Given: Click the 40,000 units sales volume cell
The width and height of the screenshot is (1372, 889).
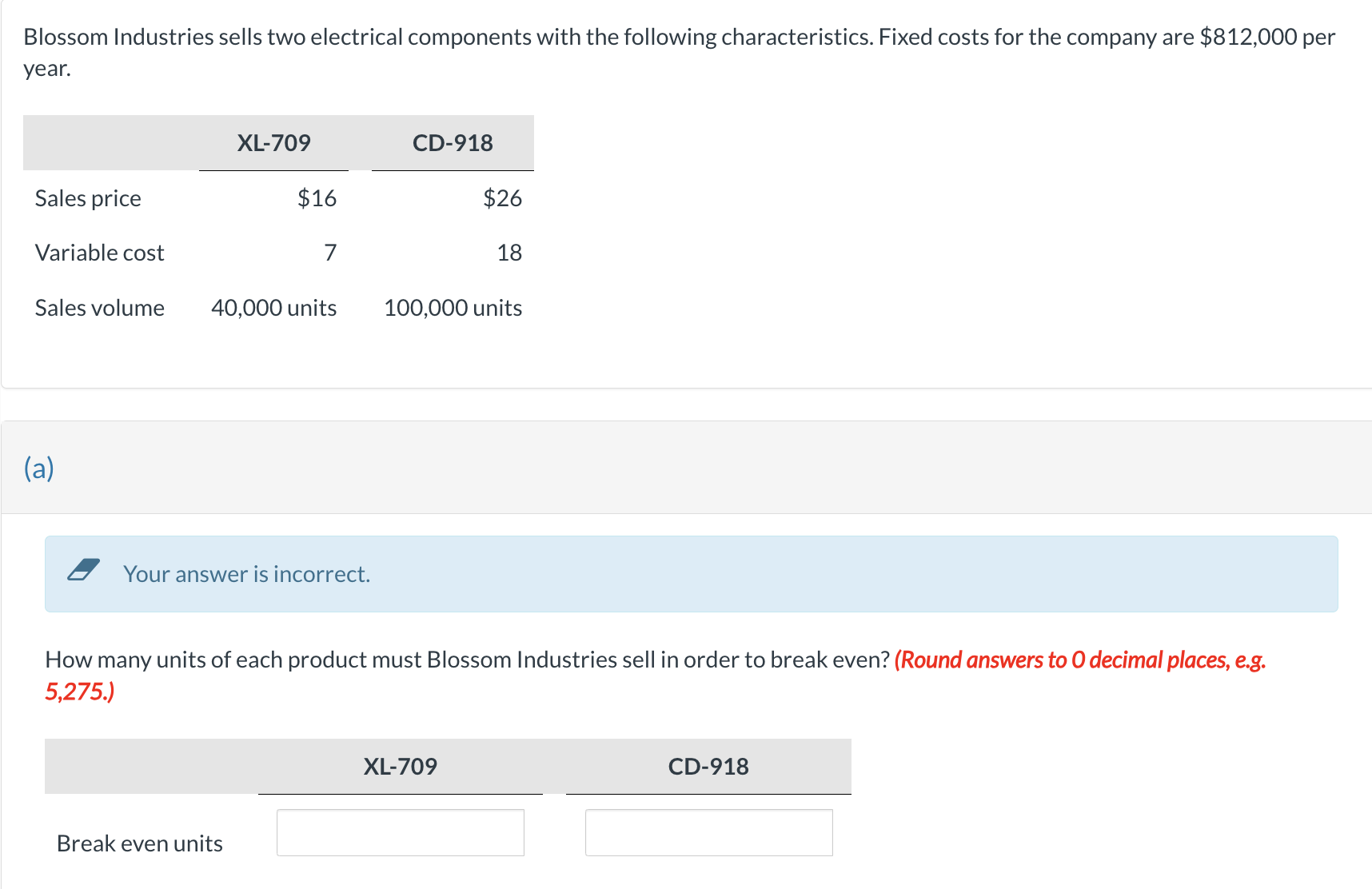Looking at the screenshot, I should pyautogui.click(x=273, y=308).
